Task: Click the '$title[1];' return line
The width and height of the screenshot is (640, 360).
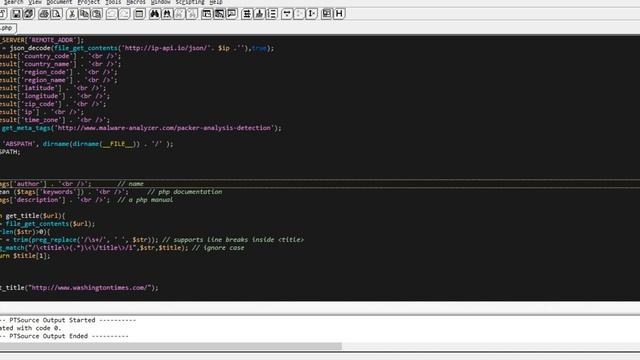Action: pyautogui.click(x=25, y=256)
